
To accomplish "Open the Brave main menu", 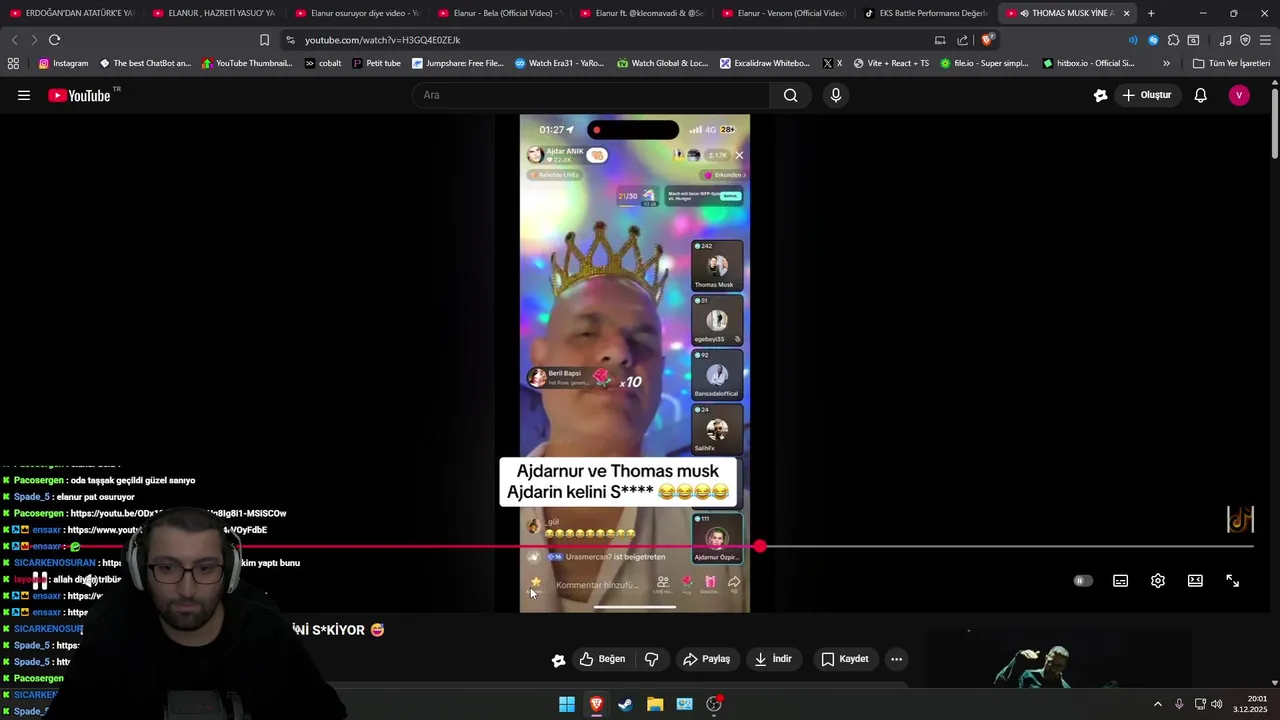I will (x=1265, y=40).
